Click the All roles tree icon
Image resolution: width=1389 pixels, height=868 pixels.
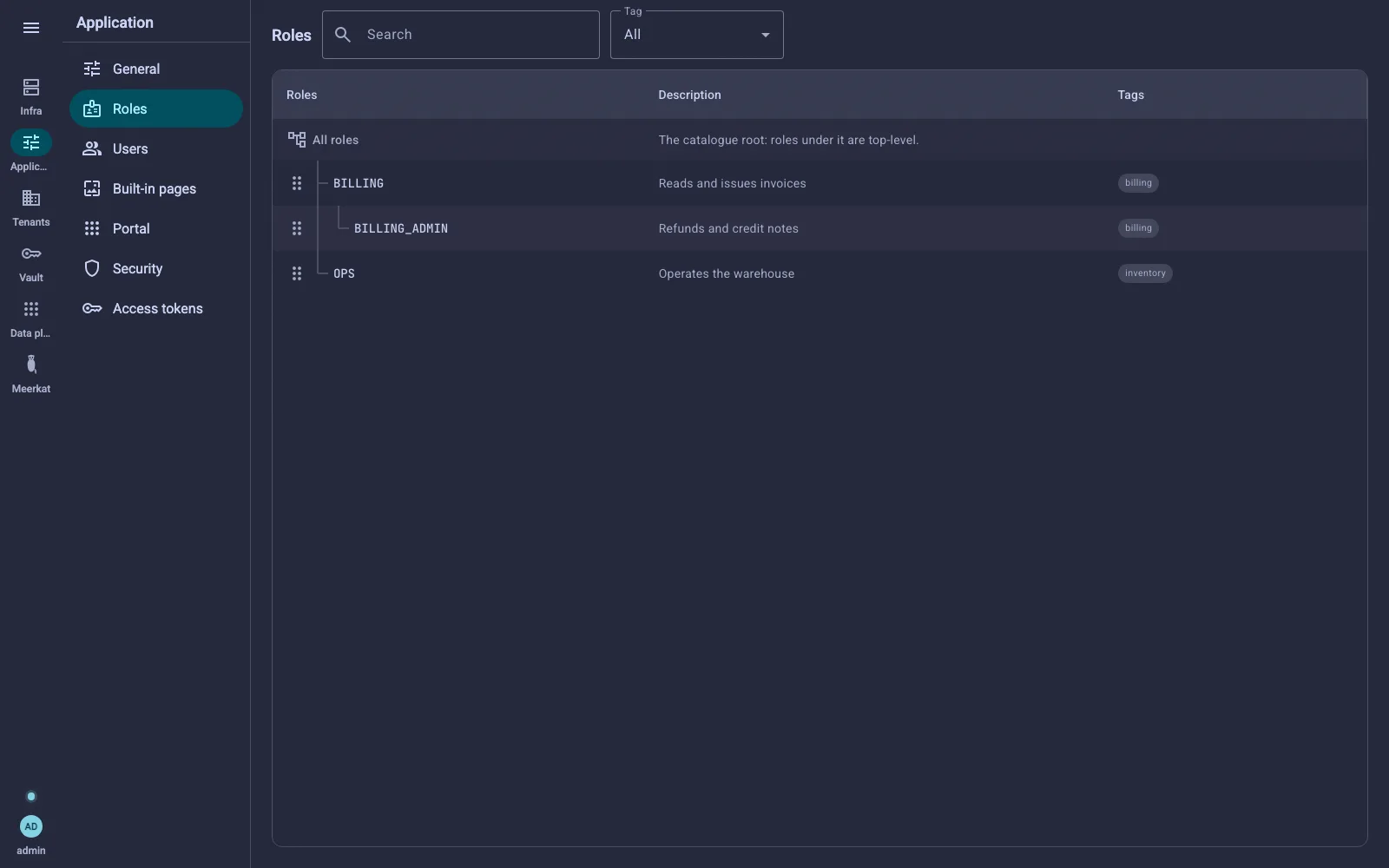point(297,140)
